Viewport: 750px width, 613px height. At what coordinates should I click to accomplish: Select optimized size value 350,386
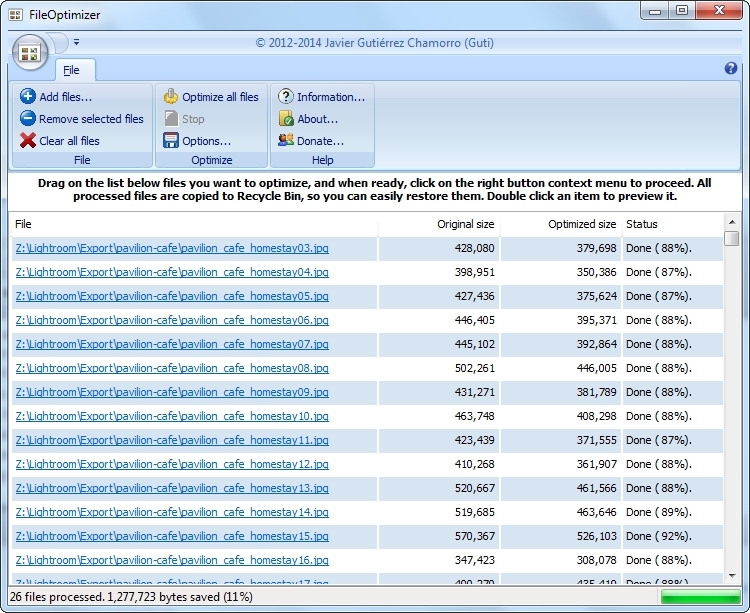click(596, 272)
